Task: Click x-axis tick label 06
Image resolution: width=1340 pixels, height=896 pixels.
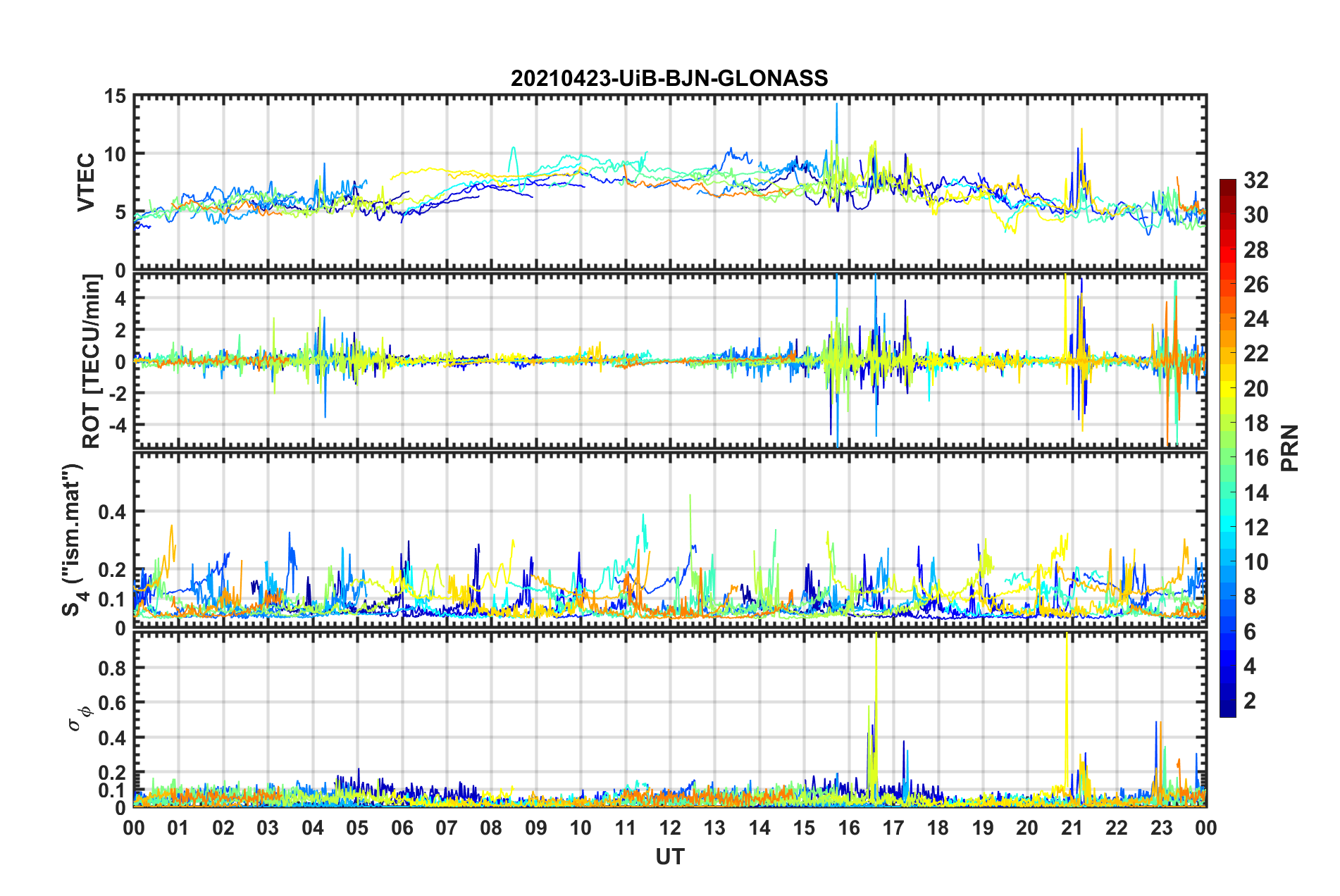Action: coord(402,828)
